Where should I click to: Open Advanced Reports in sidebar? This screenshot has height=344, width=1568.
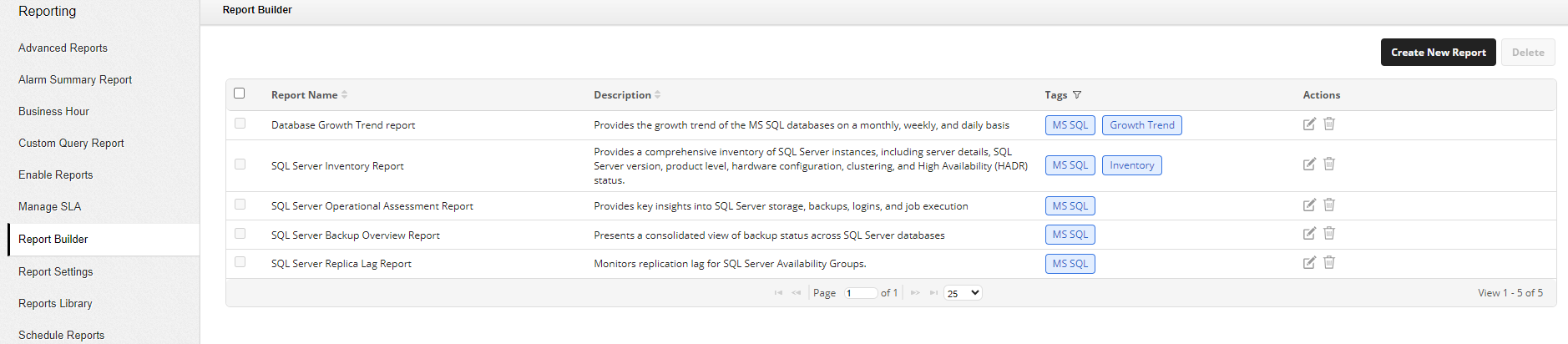63,48
